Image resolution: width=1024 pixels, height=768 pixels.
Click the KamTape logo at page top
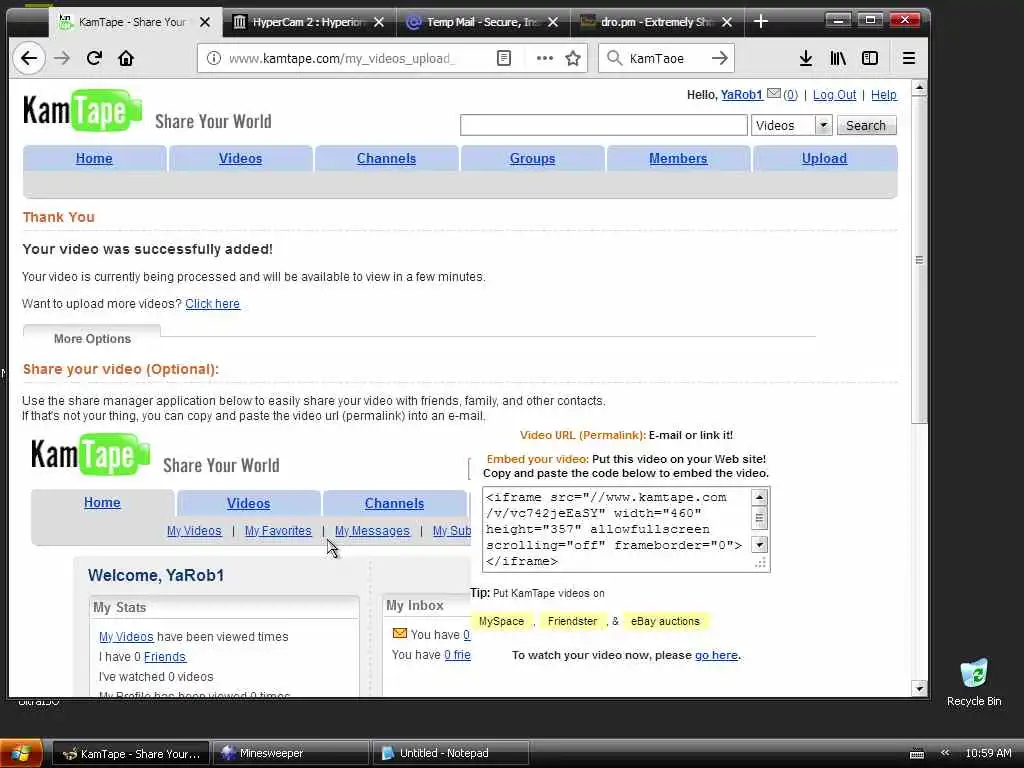coord(82,110)
